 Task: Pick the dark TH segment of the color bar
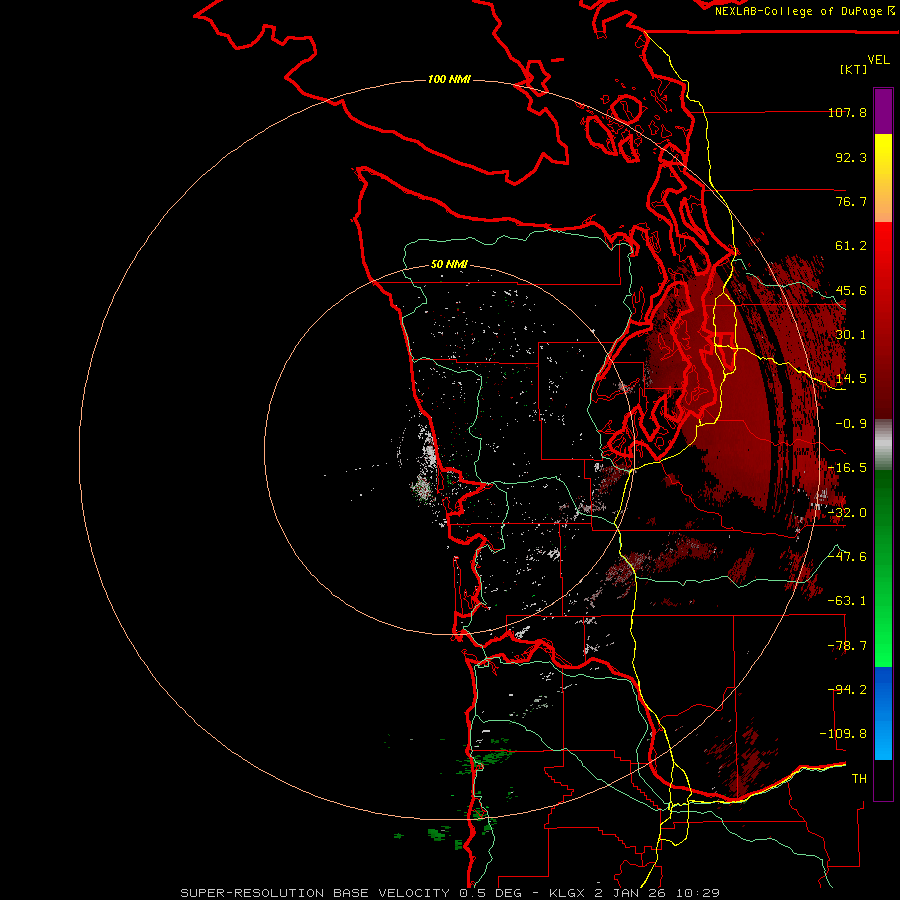coord(883,780)
